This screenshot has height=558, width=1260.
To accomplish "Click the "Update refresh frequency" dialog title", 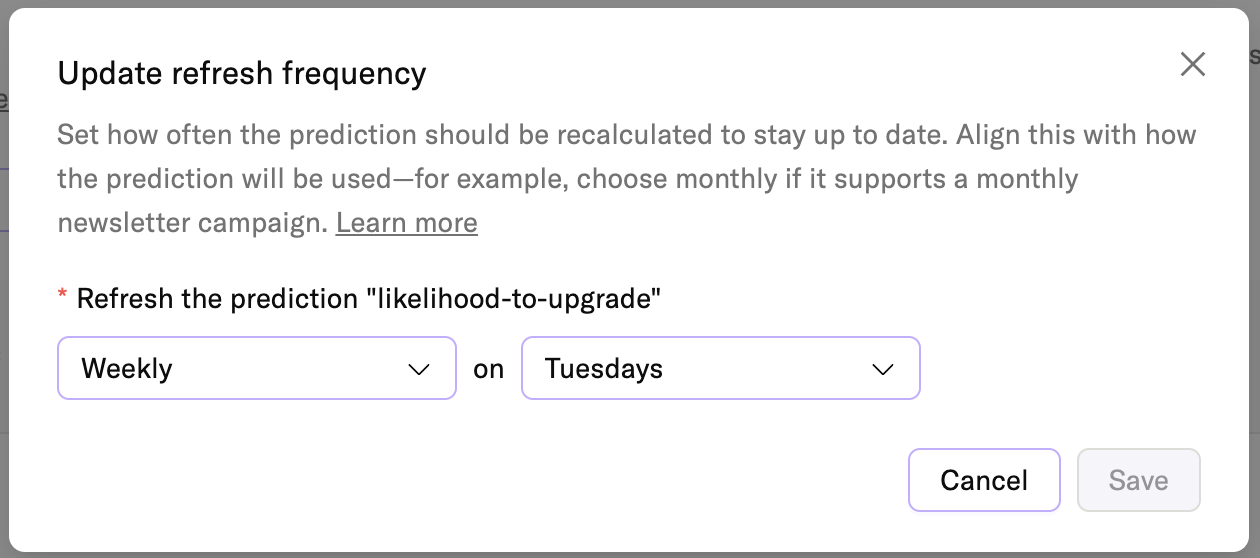I will point(242,73).
